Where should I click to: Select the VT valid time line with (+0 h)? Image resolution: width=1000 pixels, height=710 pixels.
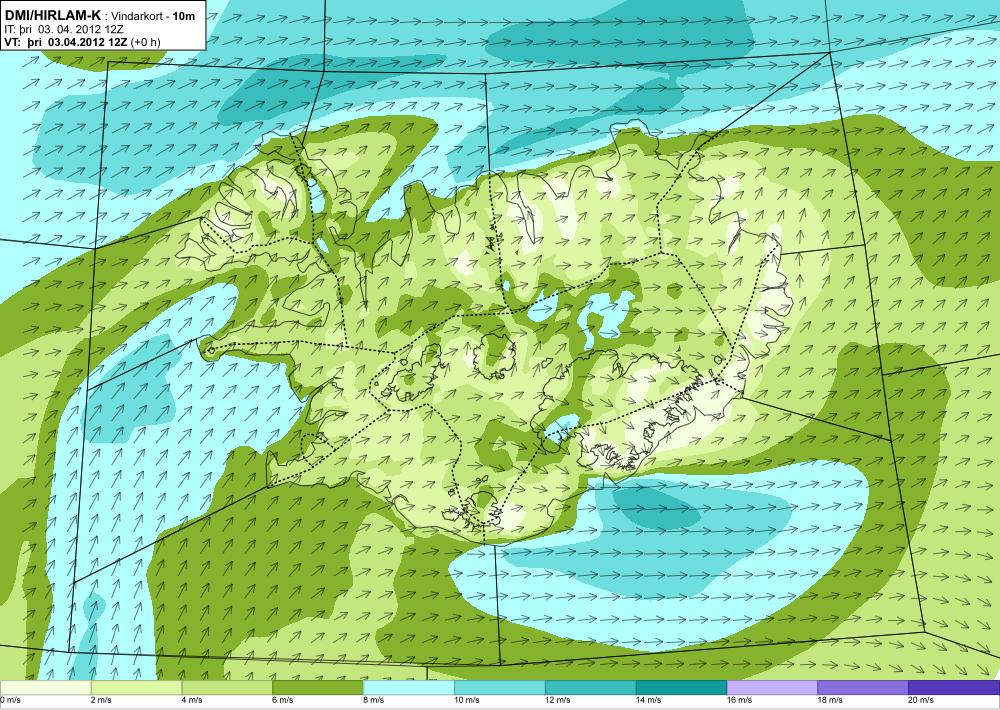(82, 42)
